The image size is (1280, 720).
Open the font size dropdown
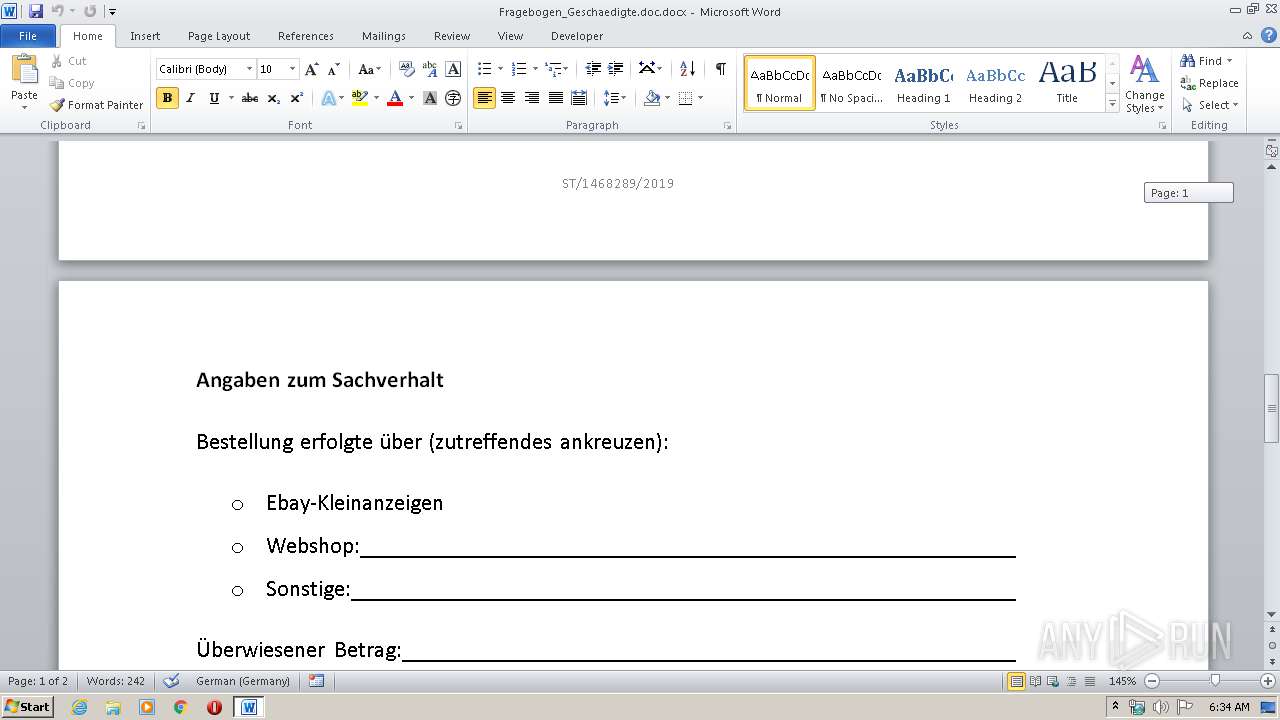point(292,69)
